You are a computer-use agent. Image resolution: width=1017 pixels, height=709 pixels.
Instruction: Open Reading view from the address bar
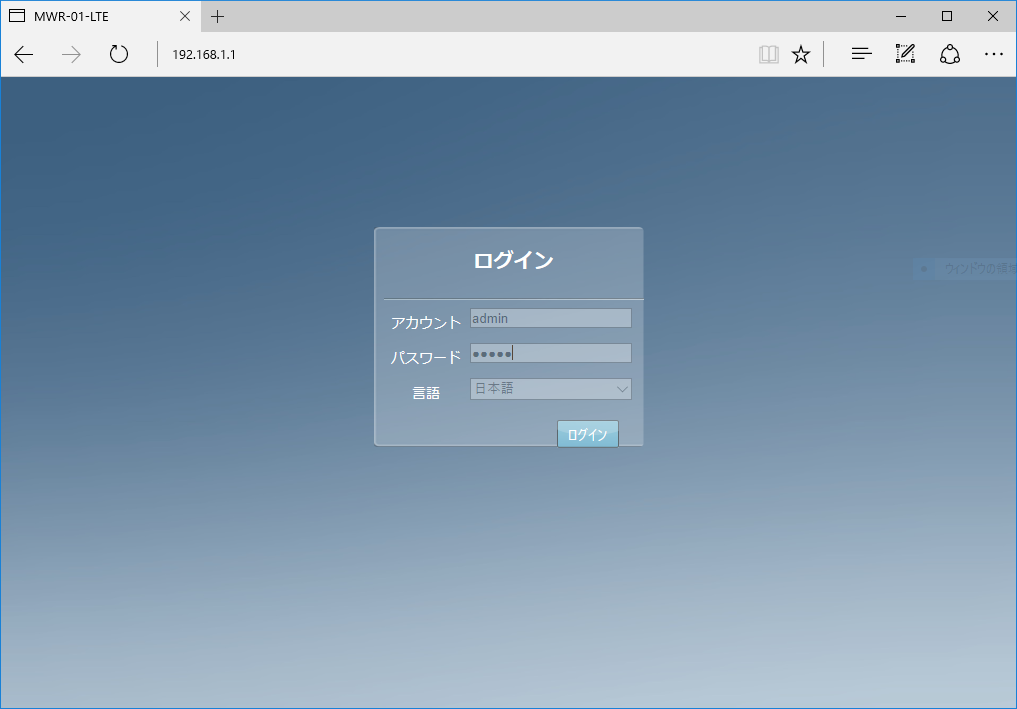coord(768,55)
